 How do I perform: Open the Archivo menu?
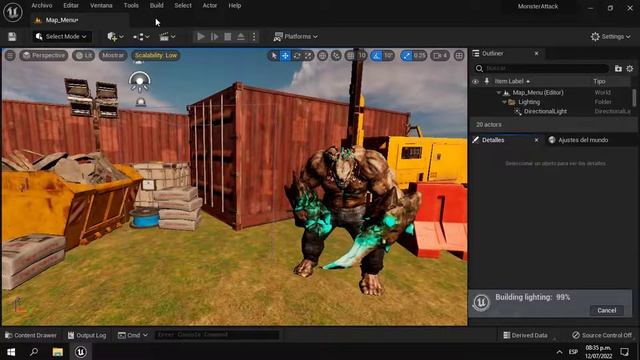click(x=42, y=6)
